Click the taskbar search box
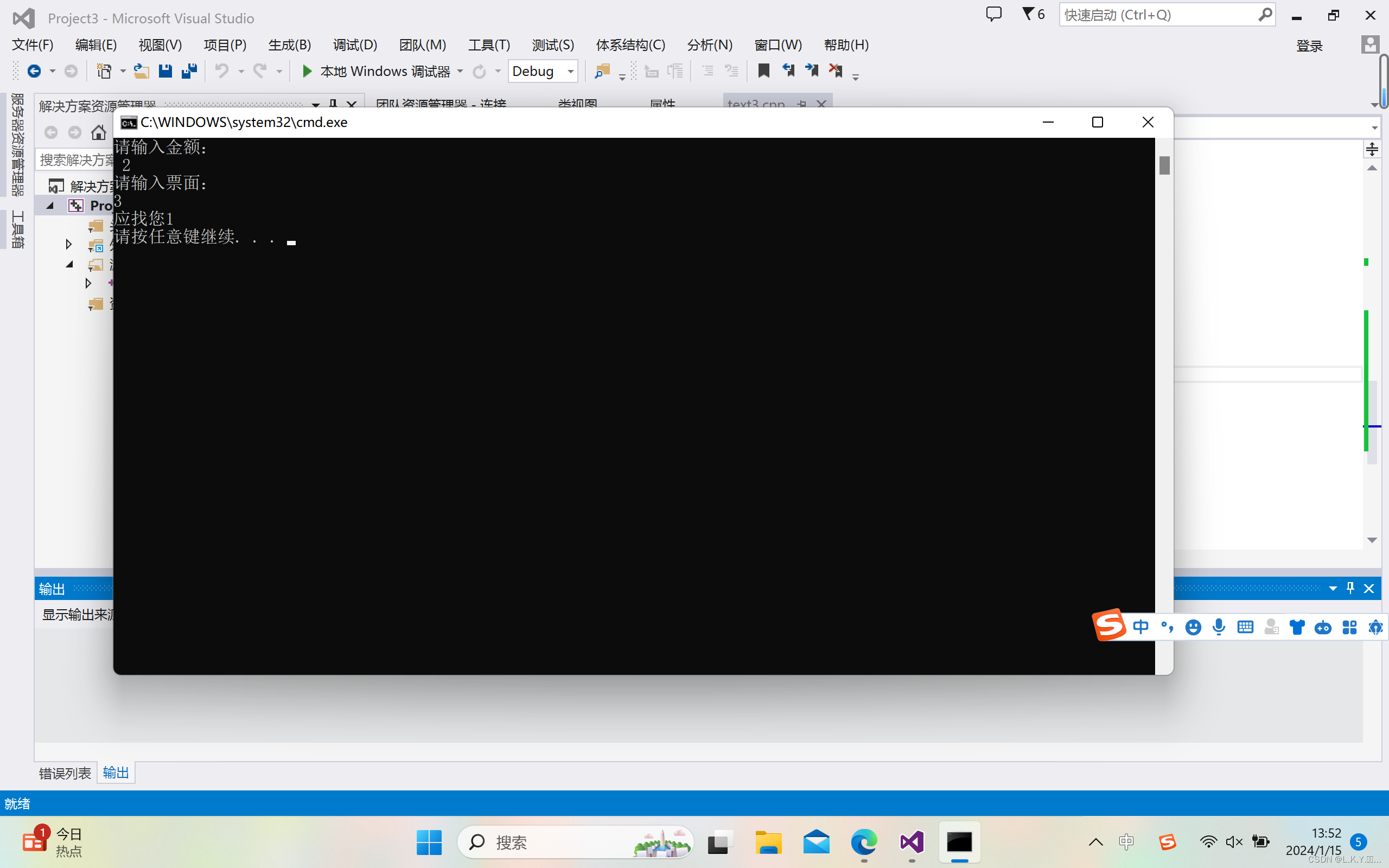The height and width of the screenshot is (868, 1389). pyautogui.click(x=576, y=842)
